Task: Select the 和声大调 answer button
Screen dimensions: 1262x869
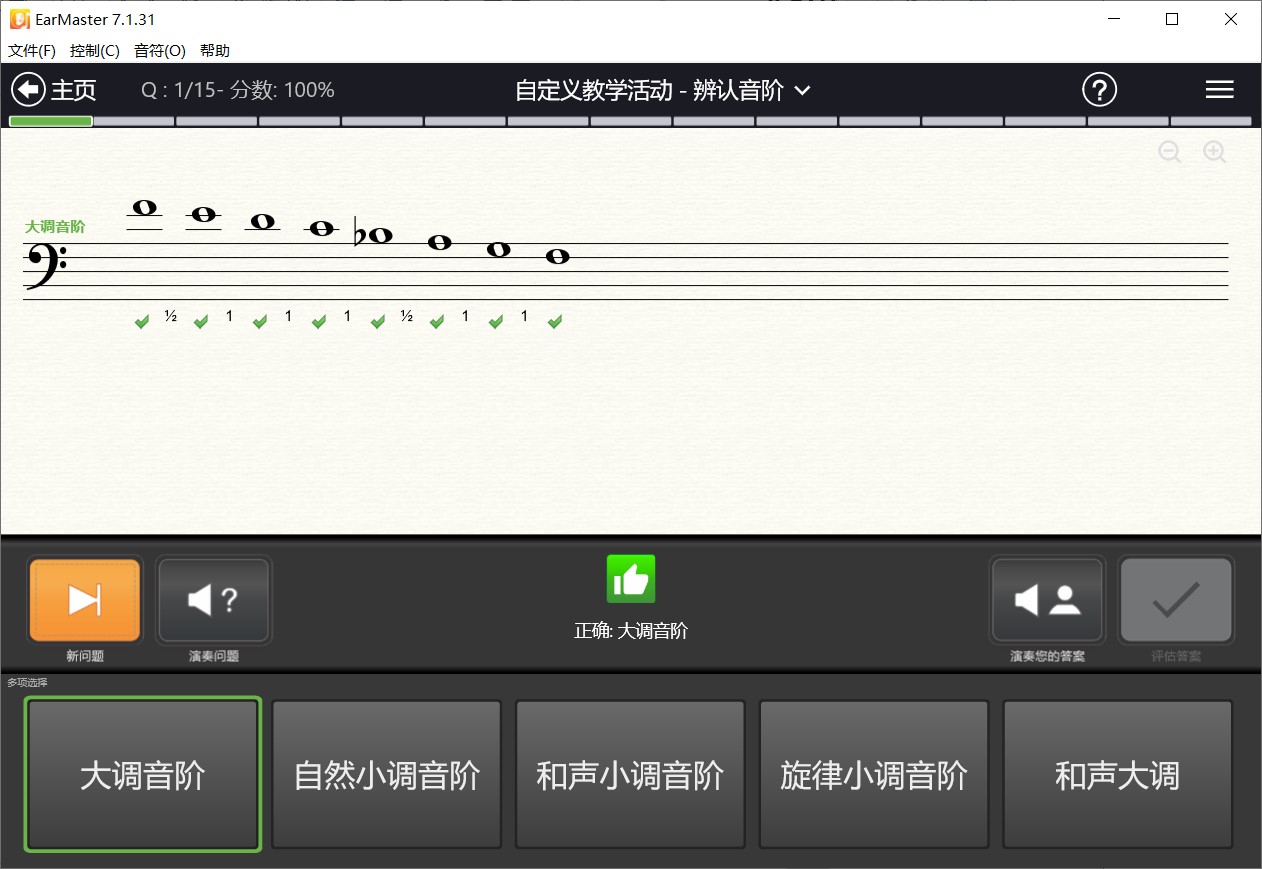Action: pyautogui.click(x=1117, y=774)
